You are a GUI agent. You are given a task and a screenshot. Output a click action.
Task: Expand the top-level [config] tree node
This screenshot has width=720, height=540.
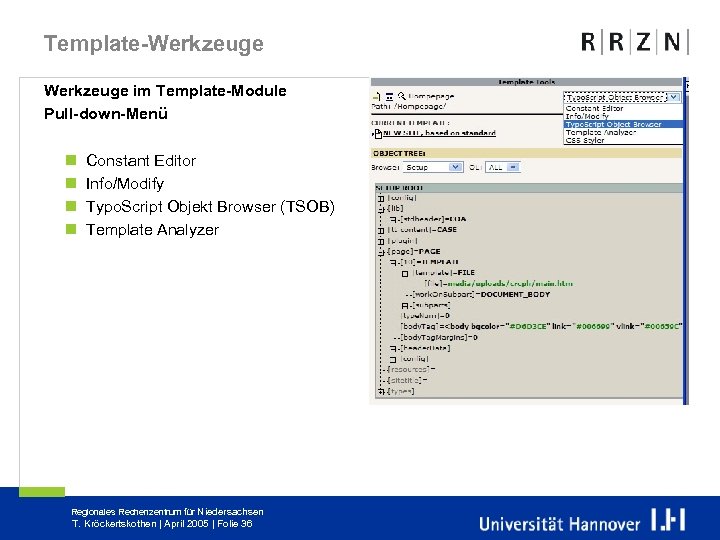click(381, 198)
